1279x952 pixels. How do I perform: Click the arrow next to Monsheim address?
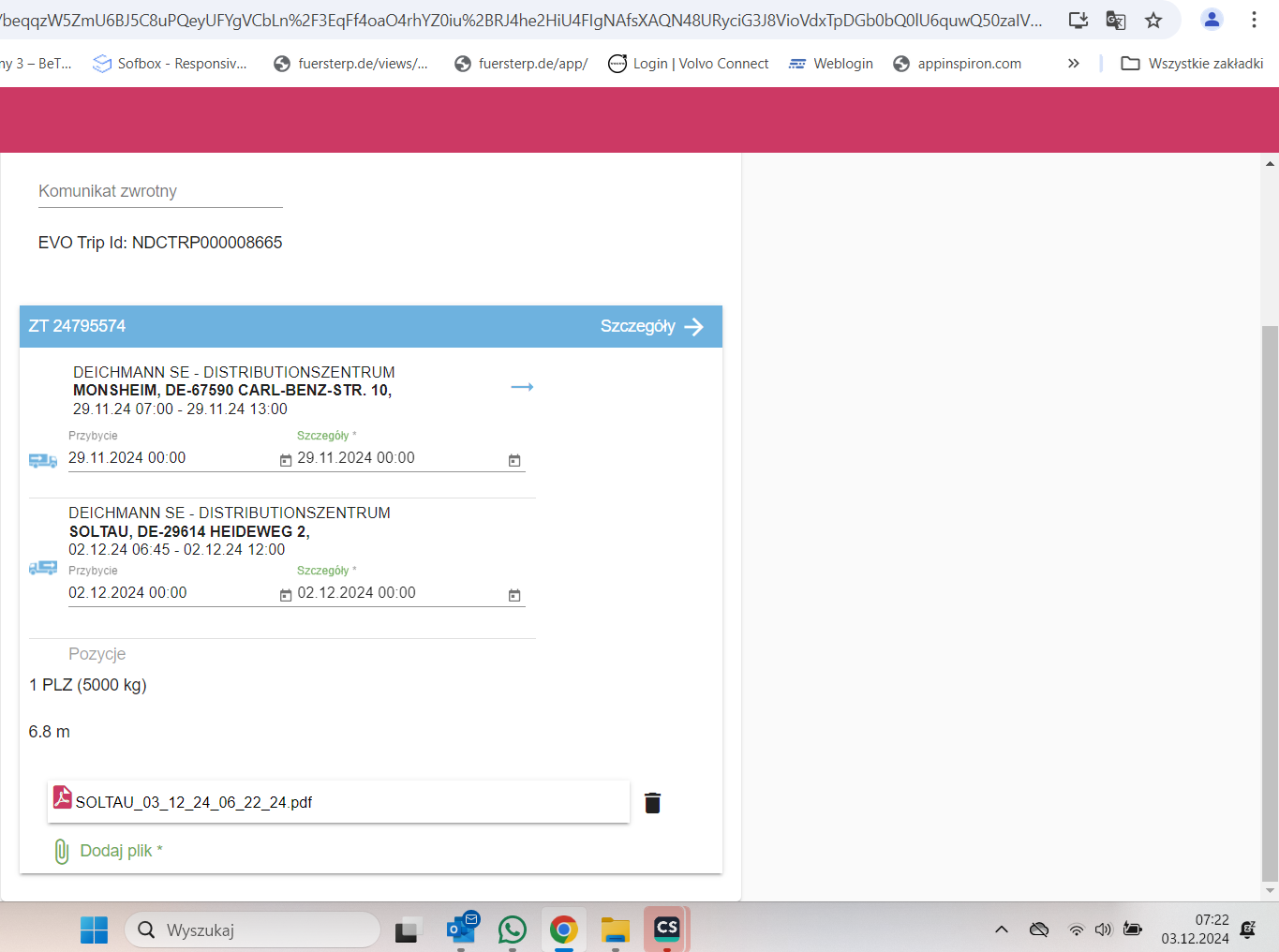tap(522, 387)
